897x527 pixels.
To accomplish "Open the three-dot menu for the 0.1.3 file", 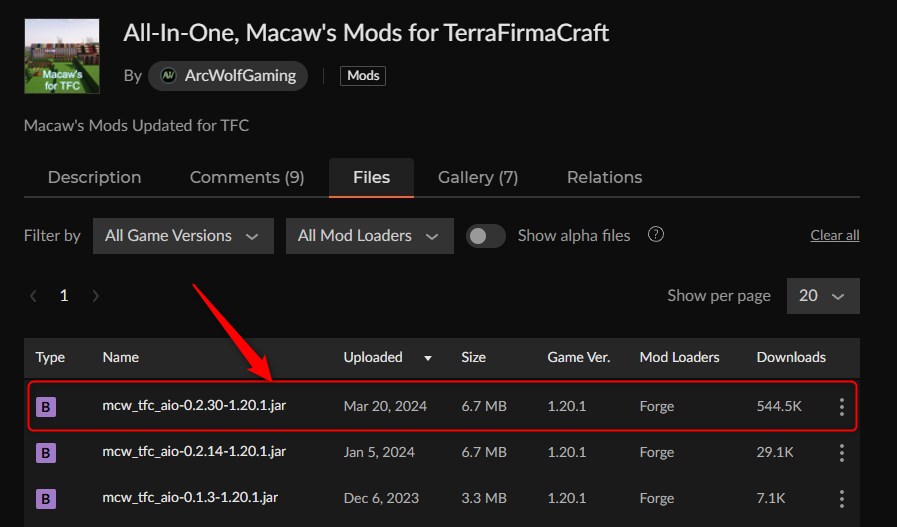I will click(x=842, y=499).
